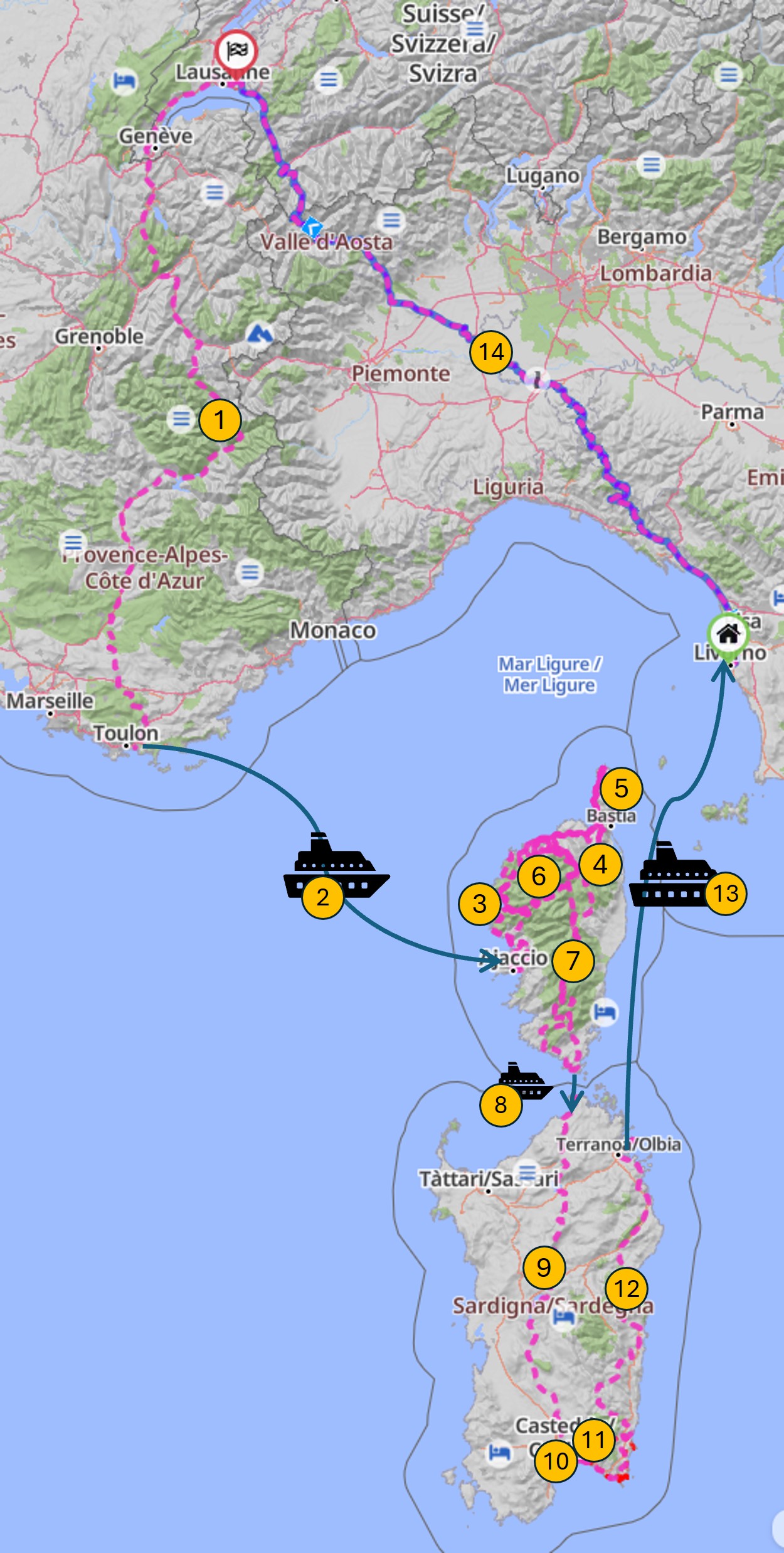Click the Toulon city label
The image size is (784, 1553).
pos(126,733)
